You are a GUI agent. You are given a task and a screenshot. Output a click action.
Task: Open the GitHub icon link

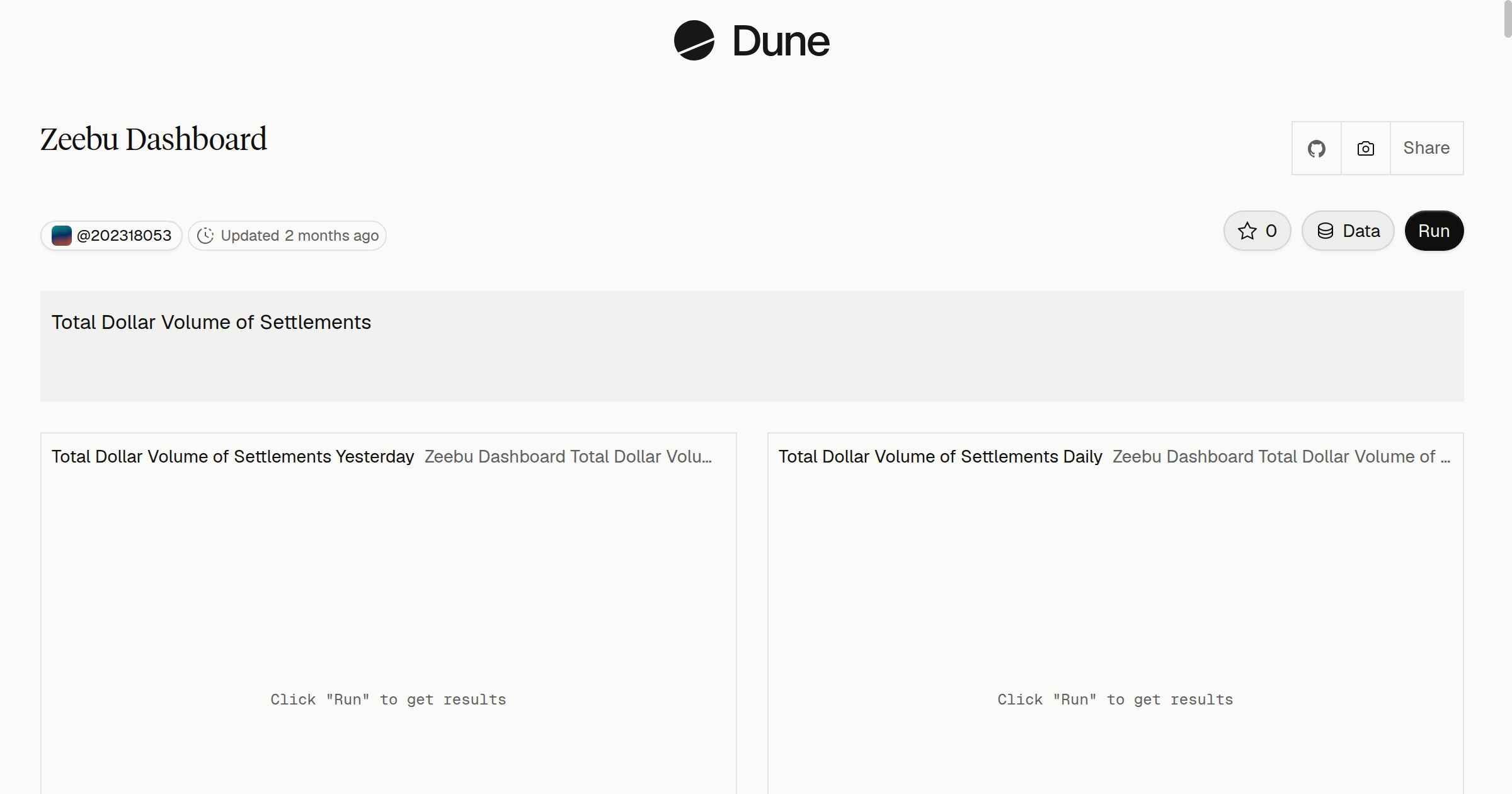(x=1316, y=148)
